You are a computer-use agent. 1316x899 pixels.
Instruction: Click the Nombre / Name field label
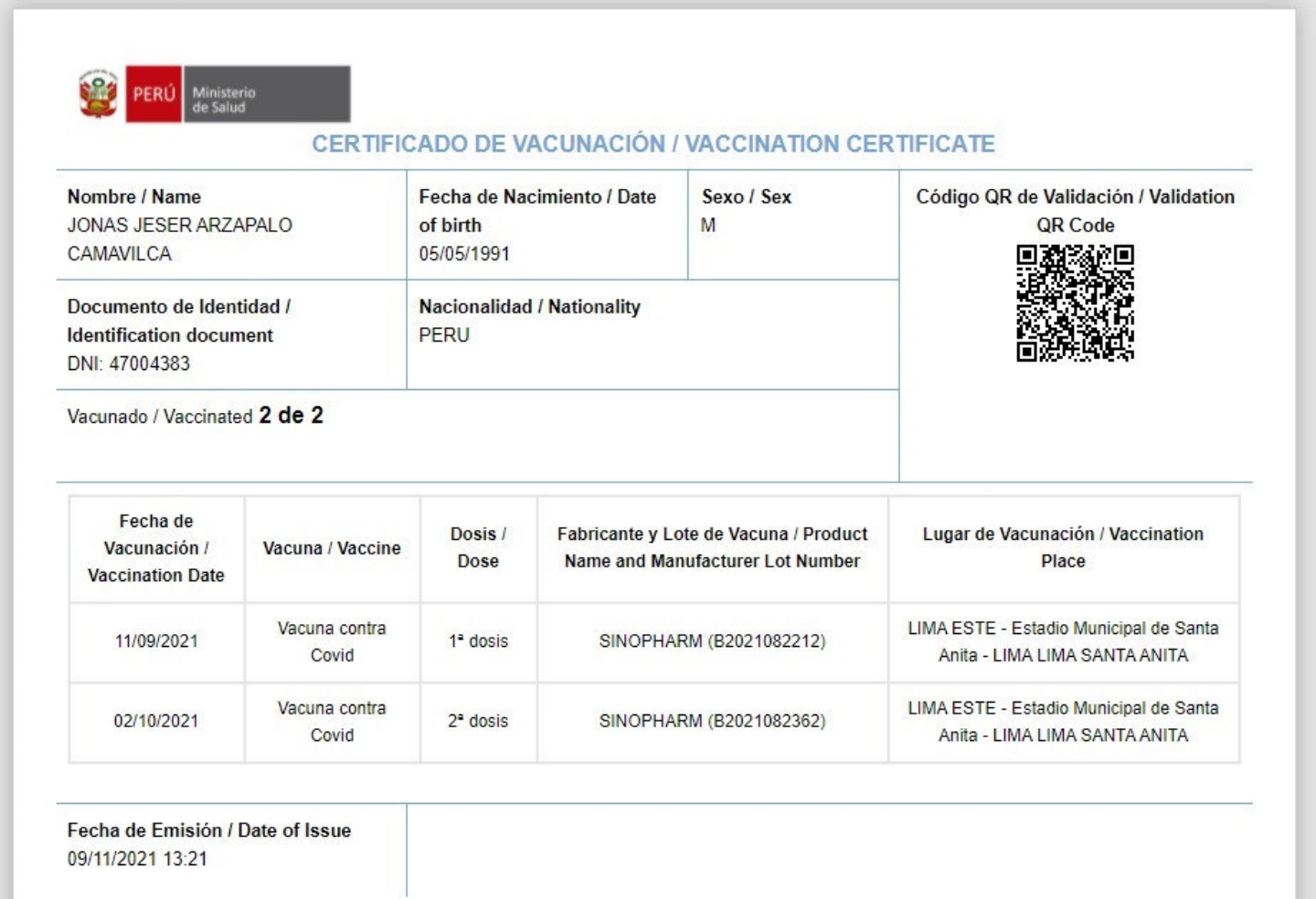pyautogui.click(x=134, y=196)
